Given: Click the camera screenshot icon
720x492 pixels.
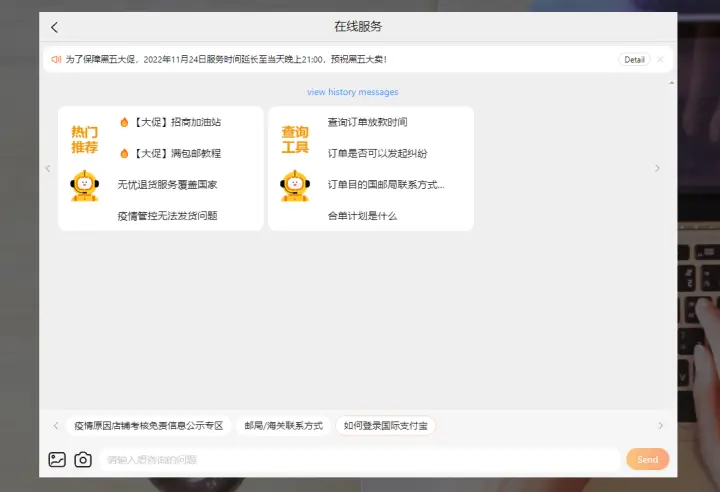Looking at the screenshot, I should (83, 460).
